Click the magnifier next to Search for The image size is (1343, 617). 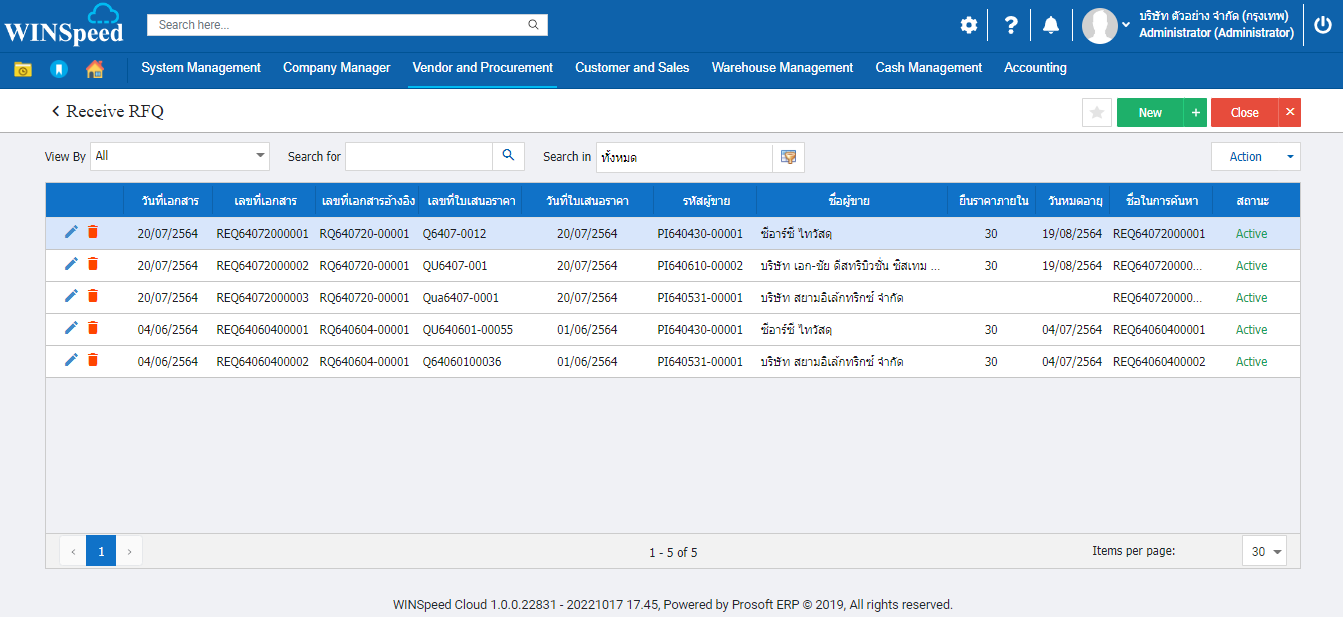(x=508, y=156)
